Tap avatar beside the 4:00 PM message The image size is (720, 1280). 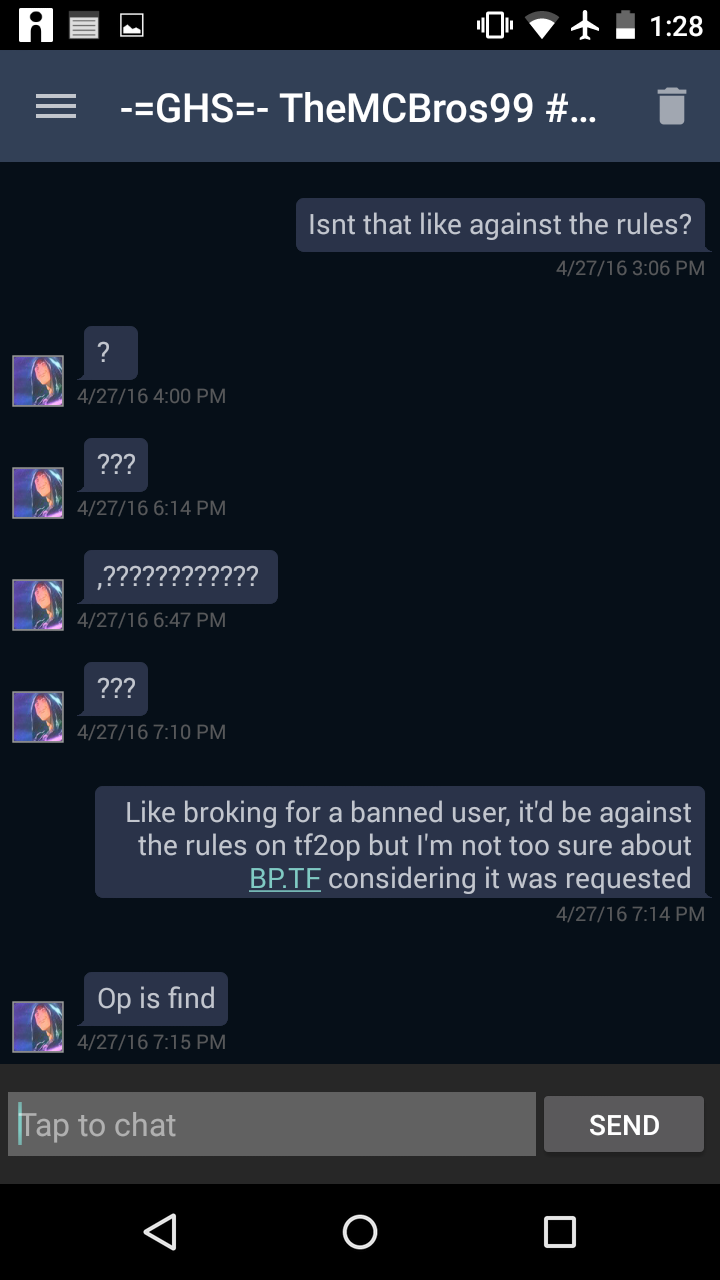click(38, 381)
